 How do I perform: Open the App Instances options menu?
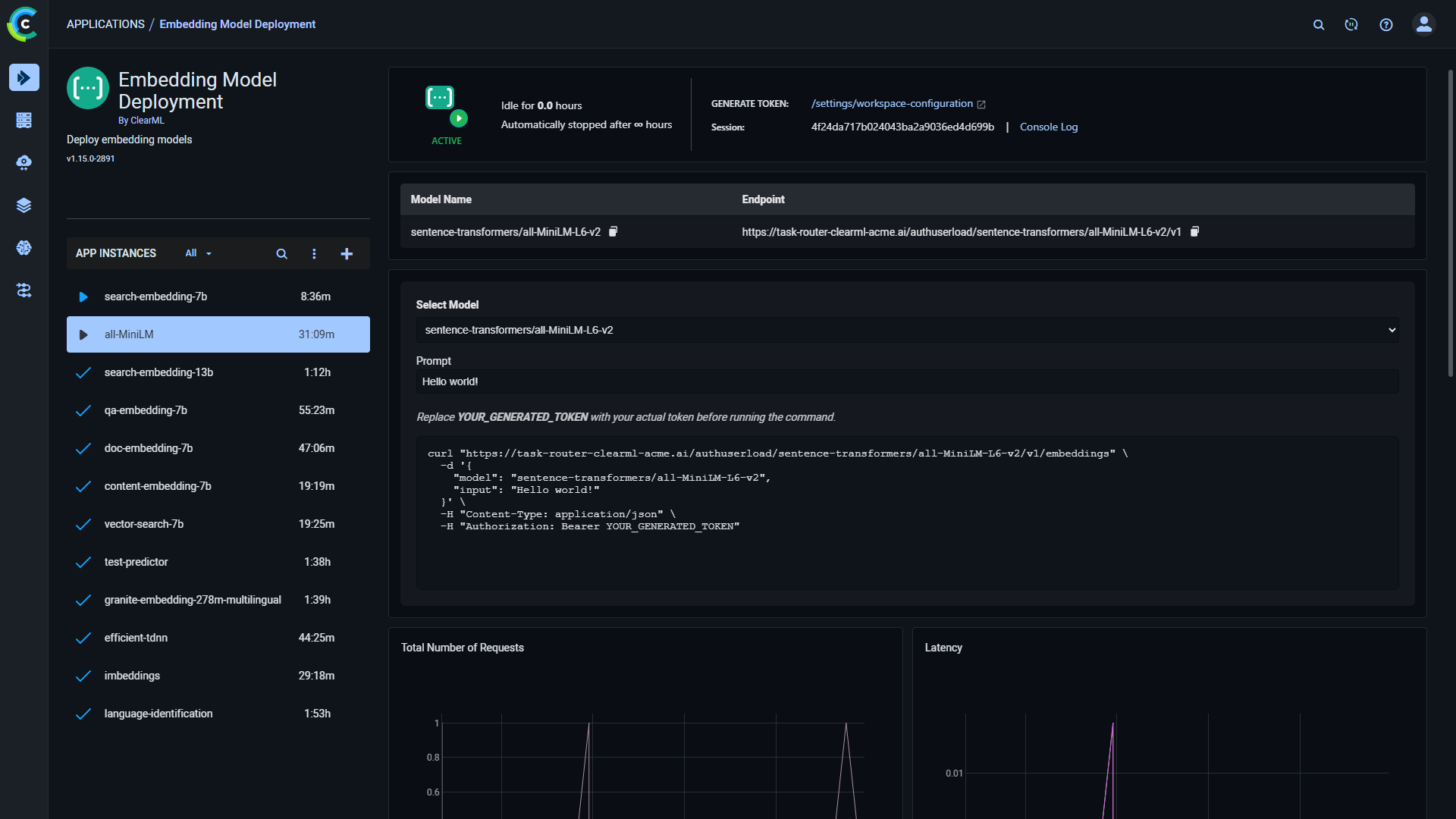click(x=315, y=253)
